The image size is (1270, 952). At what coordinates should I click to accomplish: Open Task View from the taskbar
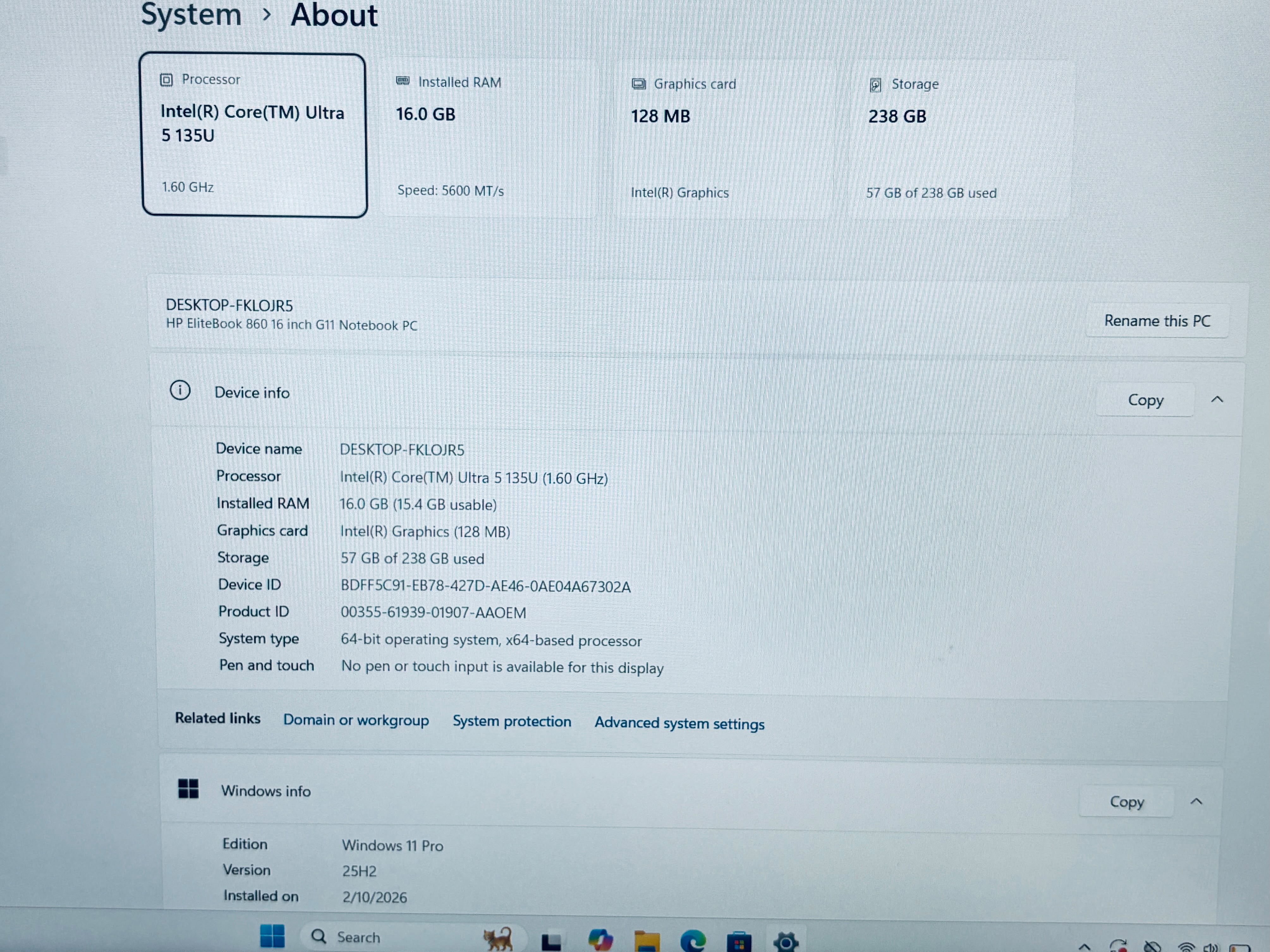(x=551, y=941)
